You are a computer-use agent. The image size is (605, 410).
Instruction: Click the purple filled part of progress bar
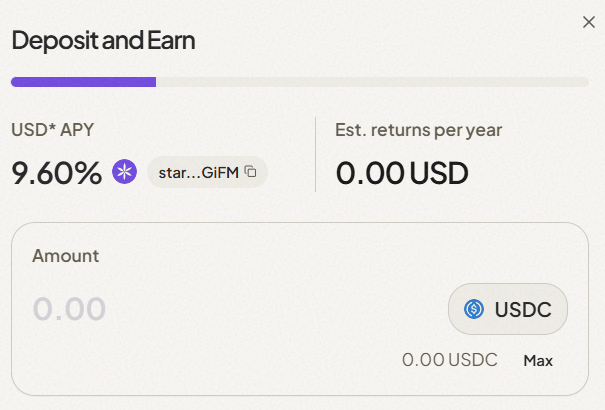click(x=83, y=82)
